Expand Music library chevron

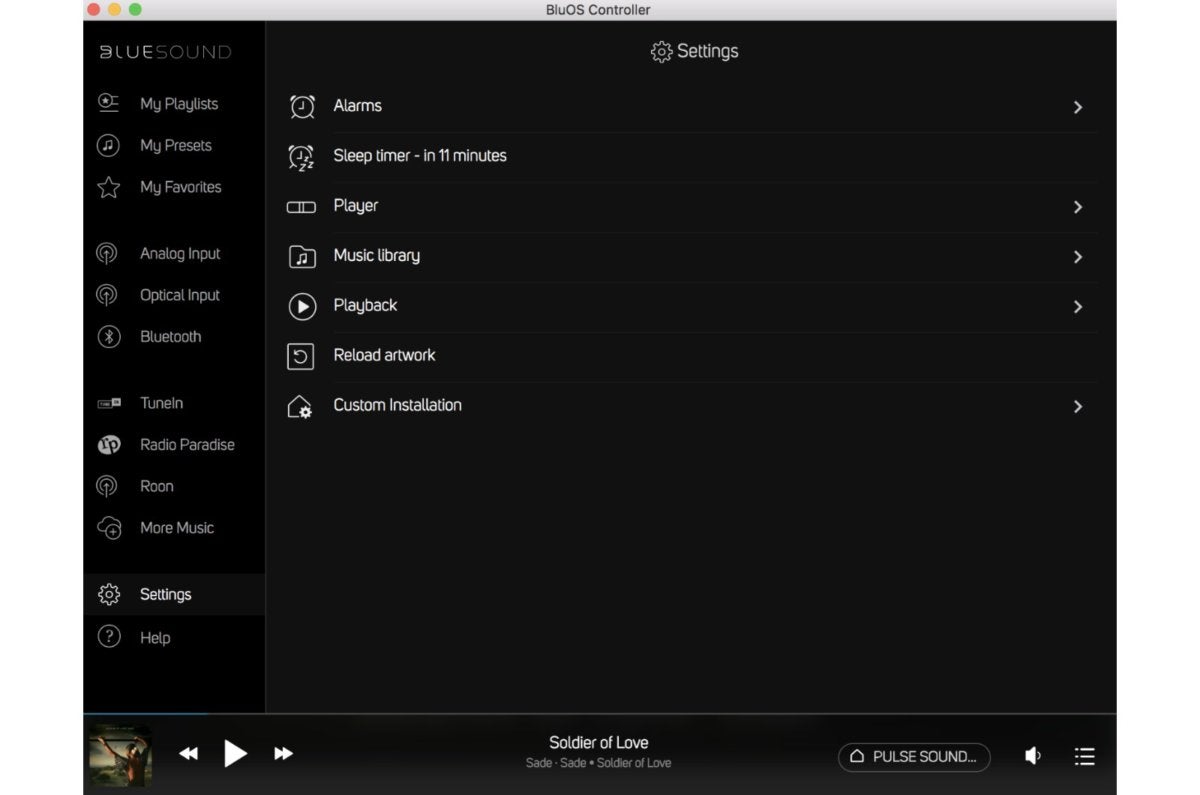pos(1078,257)
